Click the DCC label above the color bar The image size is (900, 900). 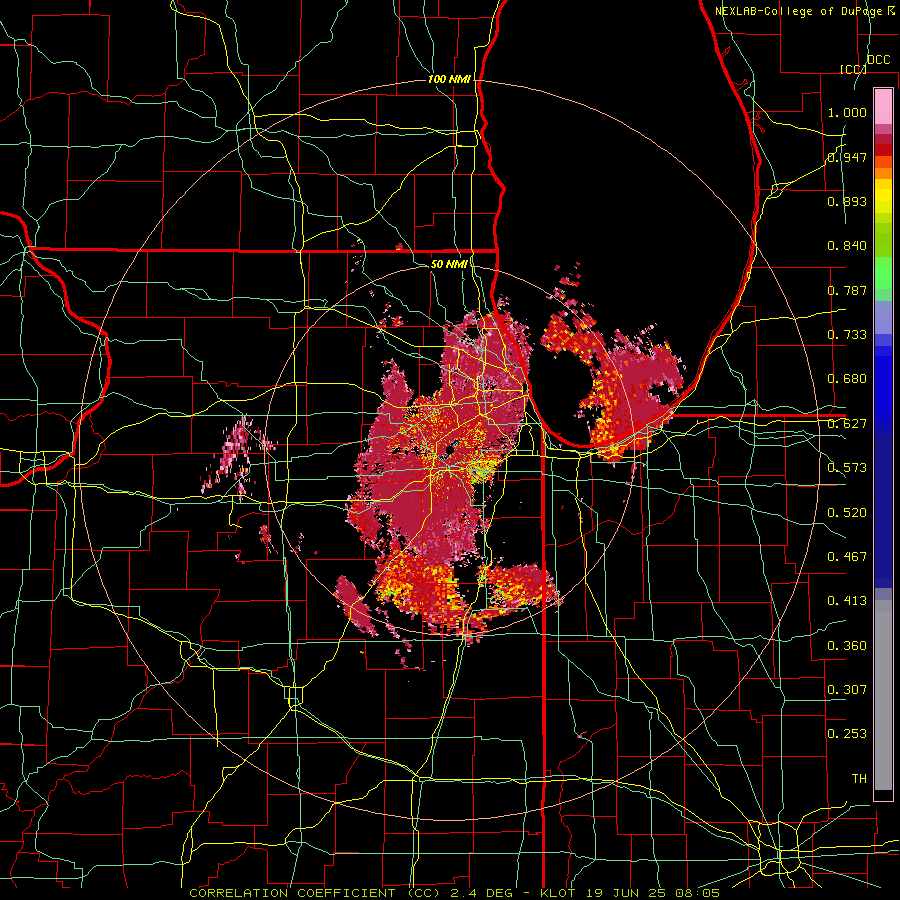(x=879, y=60)
